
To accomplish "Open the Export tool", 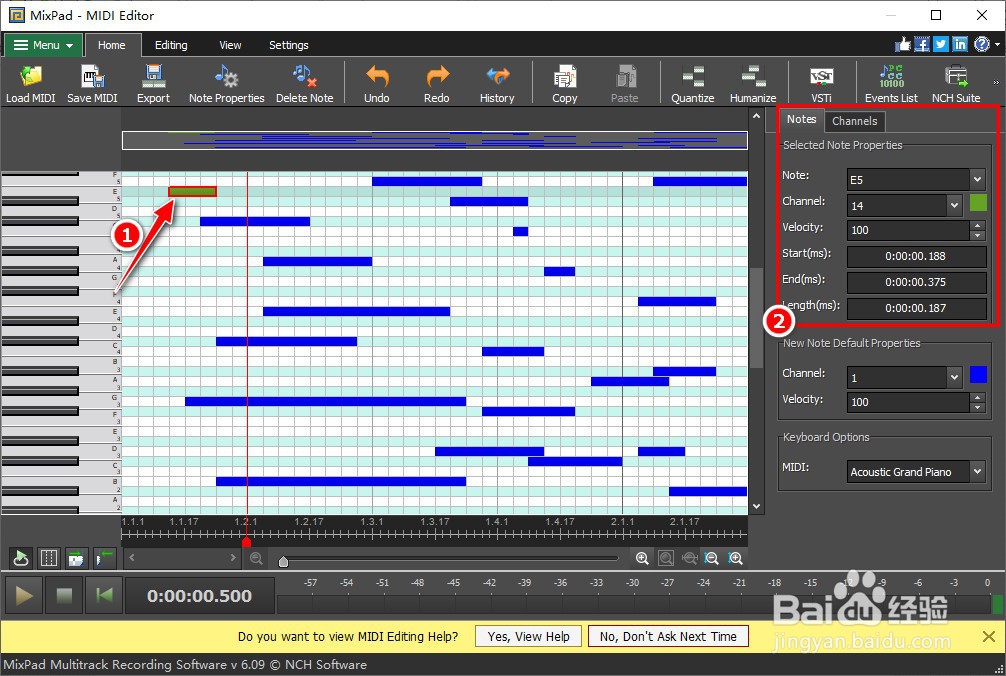I will click(153, 84).
